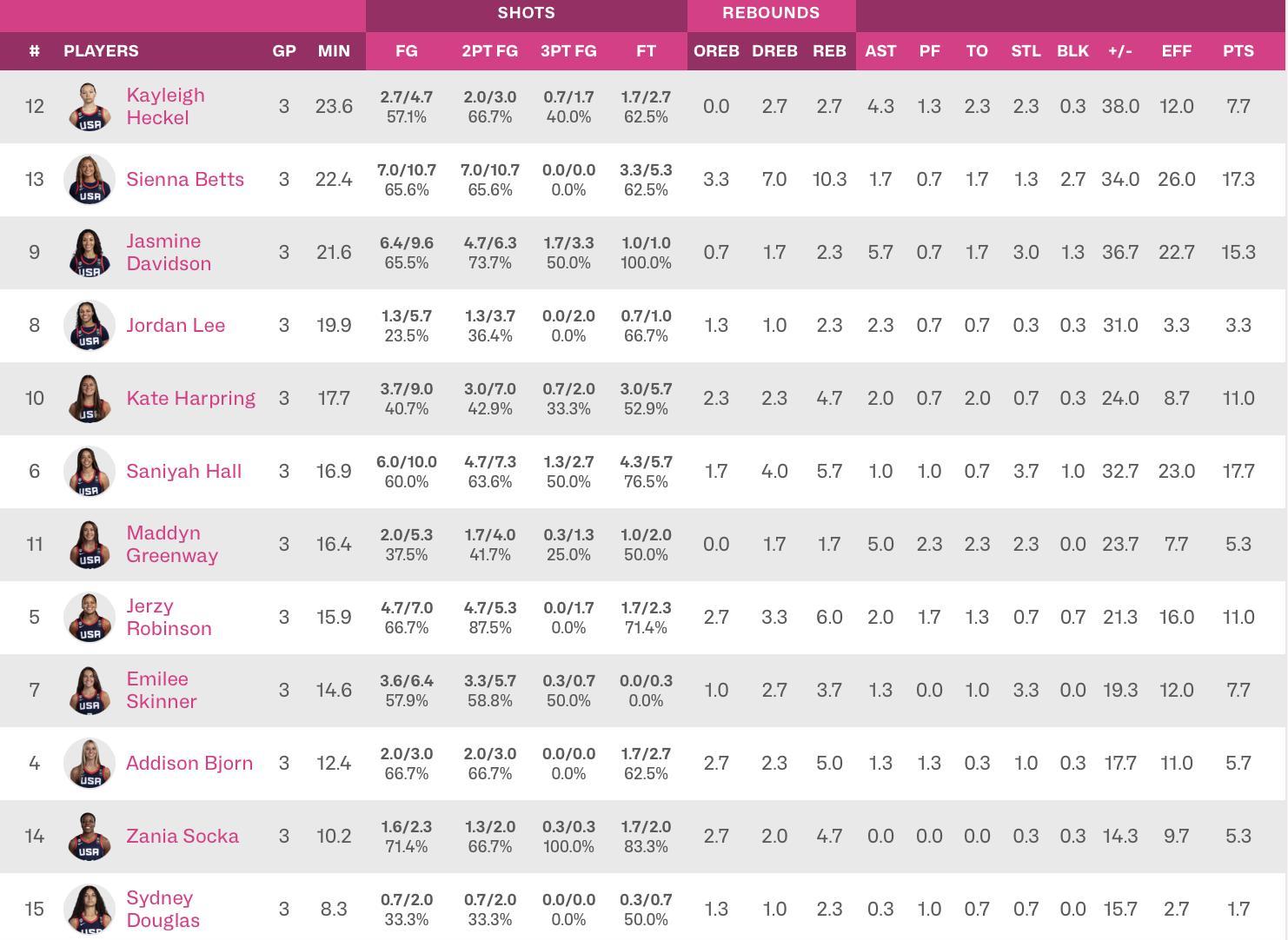1288x940 pixels.
Task: Sort by the AST column header
Action: click(x=880, y=50)
